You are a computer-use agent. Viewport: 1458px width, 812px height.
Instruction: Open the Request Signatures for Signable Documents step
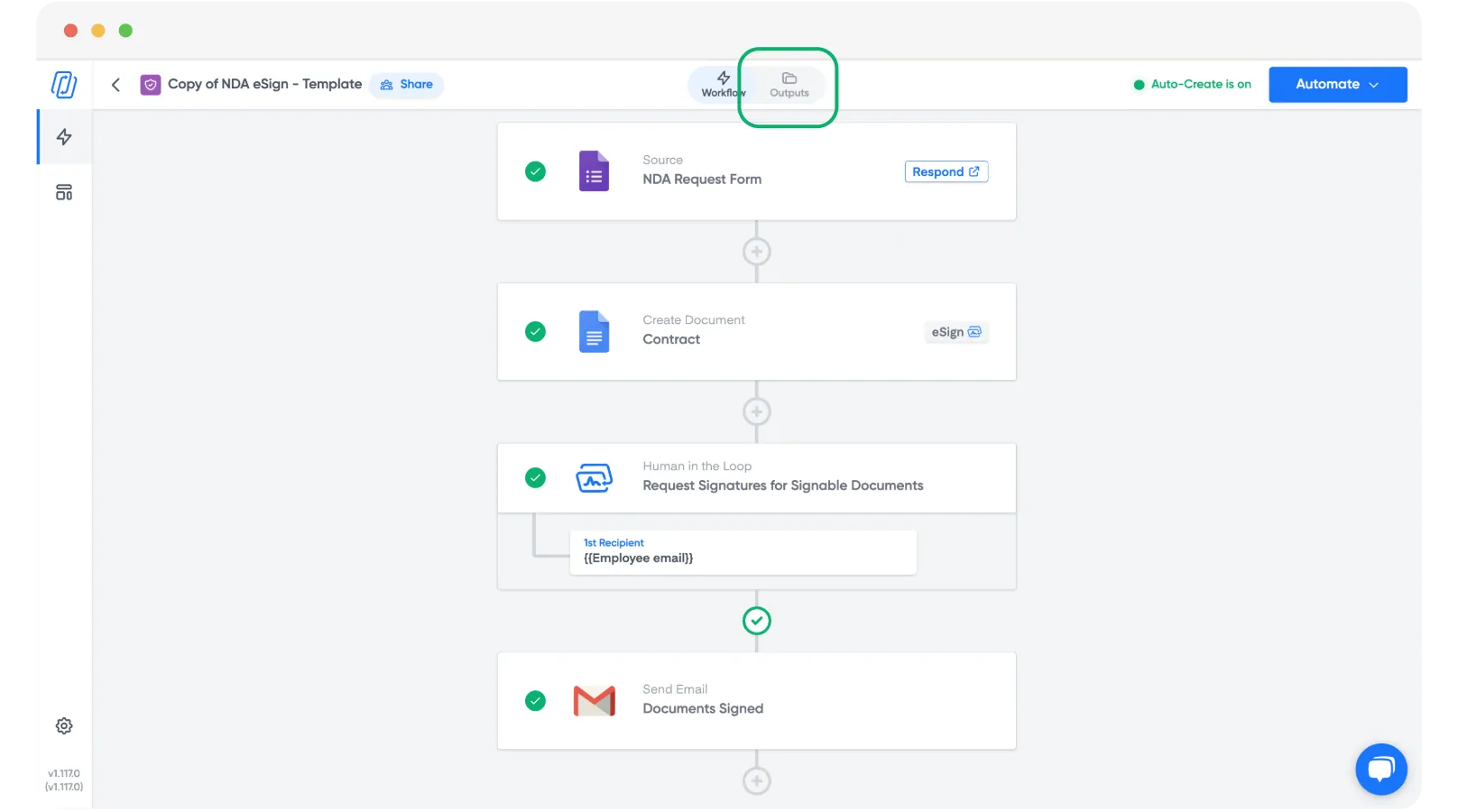(757, 478)
